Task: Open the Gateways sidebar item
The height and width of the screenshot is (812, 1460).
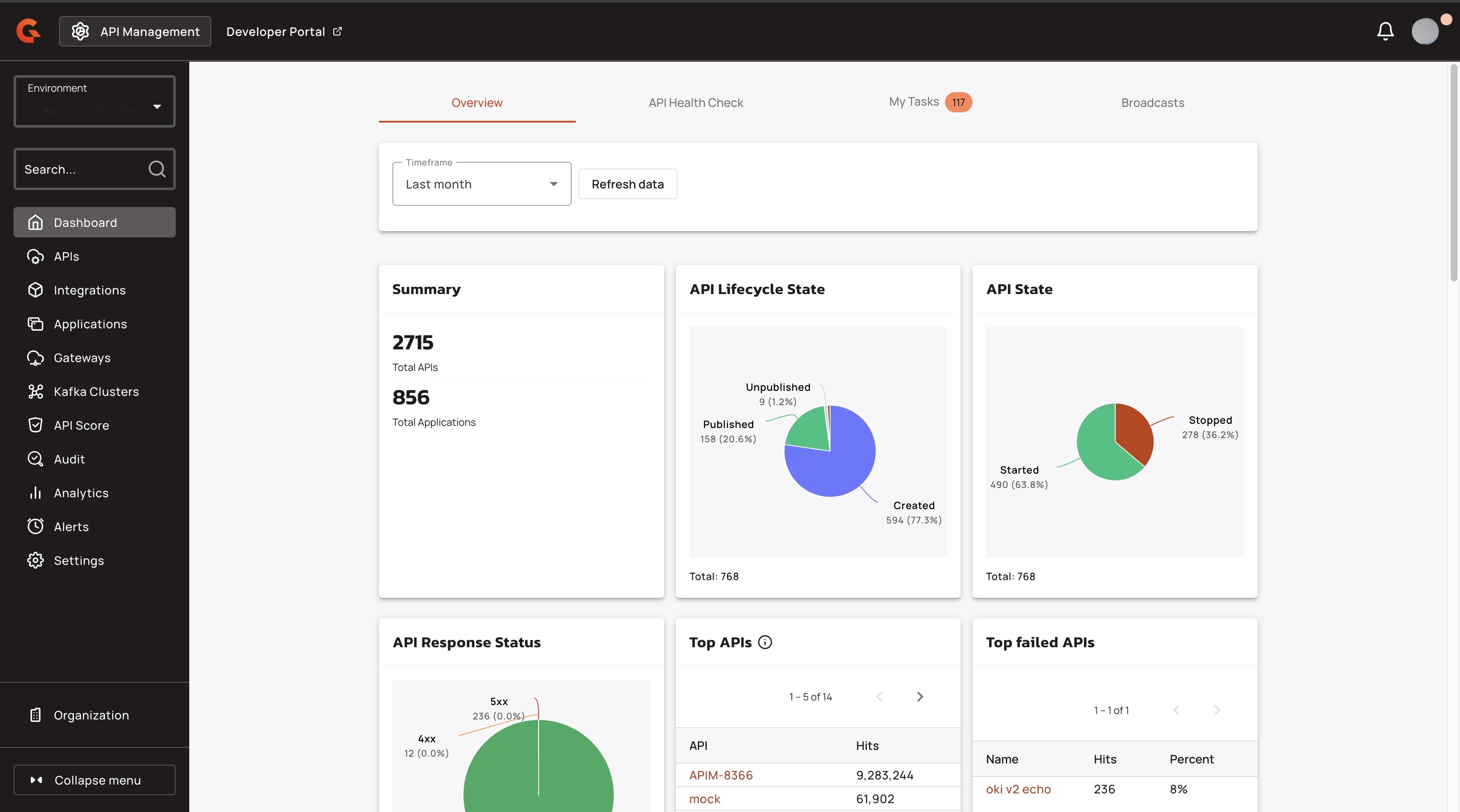Action: point(82,357)
